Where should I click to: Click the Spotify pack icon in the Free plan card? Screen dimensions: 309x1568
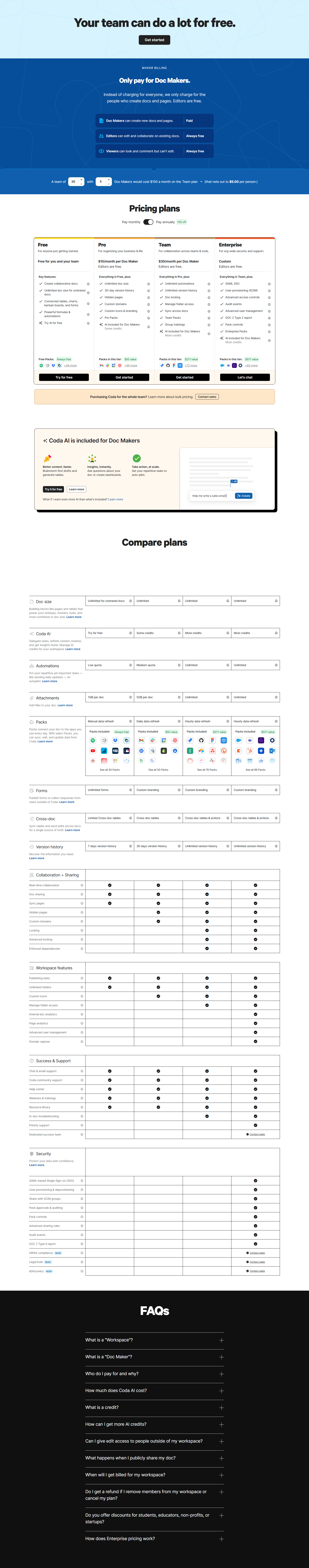(x=41, y=366)
